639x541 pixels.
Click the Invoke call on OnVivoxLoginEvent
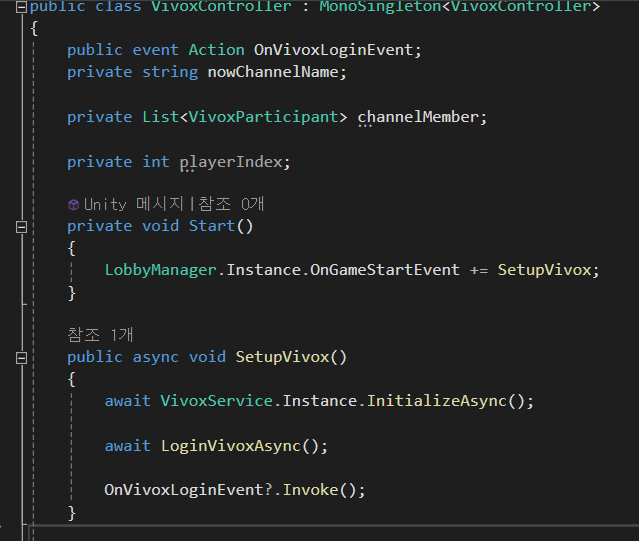tap(311, 490)
